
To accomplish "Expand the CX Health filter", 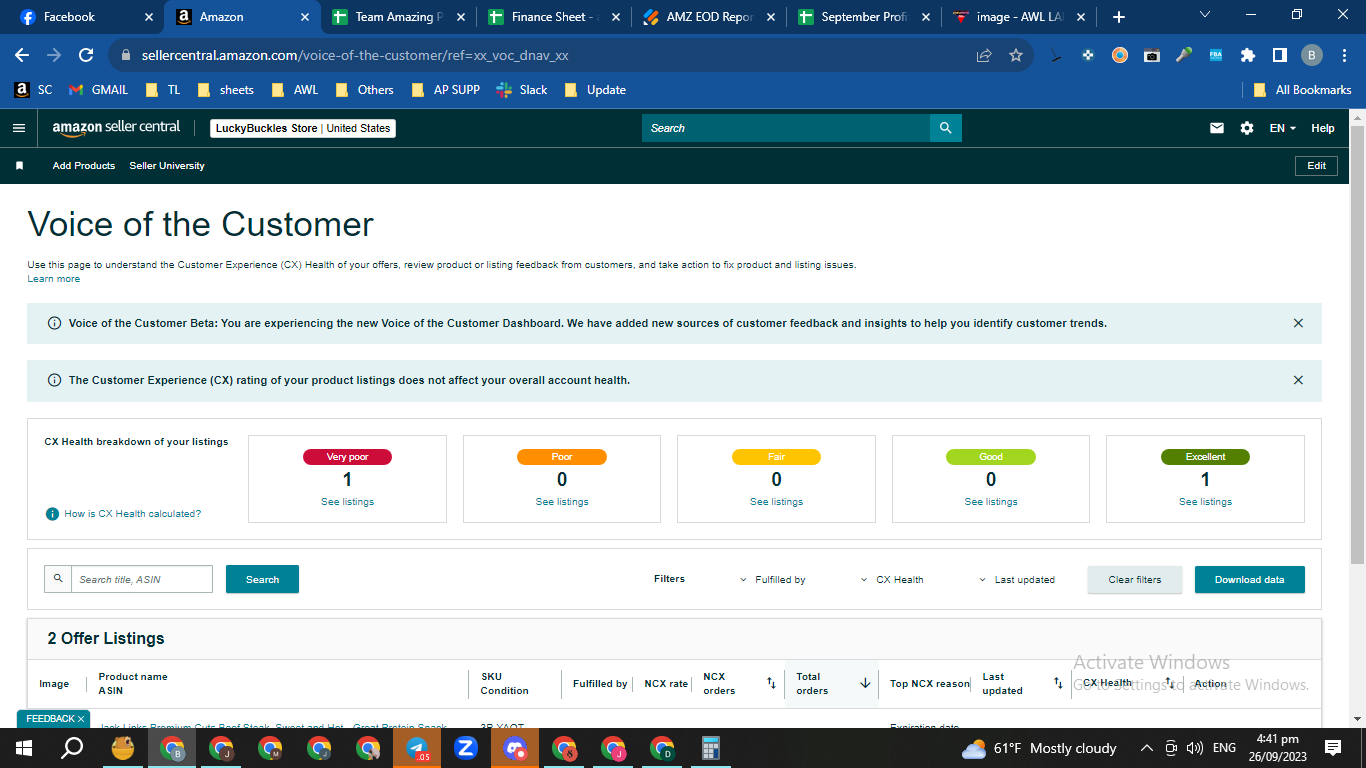I will [892, 580].
